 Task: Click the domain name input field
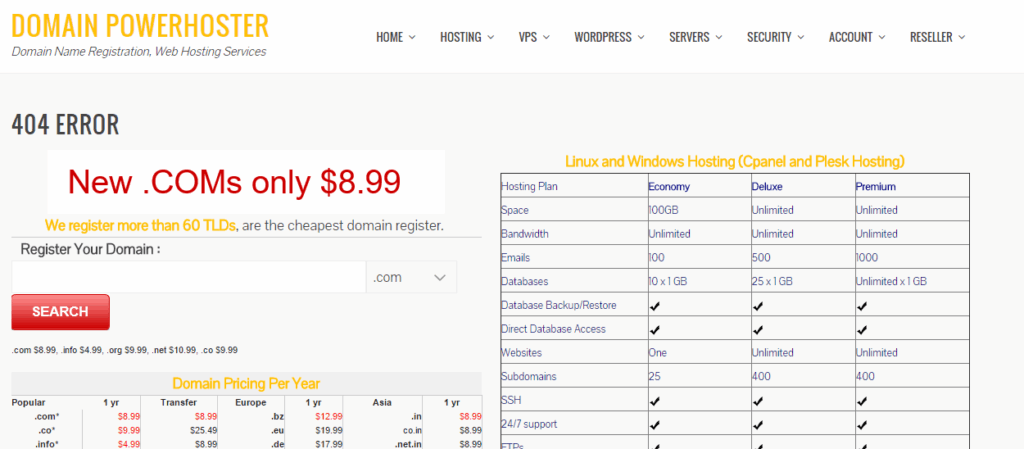click(188, 277)
